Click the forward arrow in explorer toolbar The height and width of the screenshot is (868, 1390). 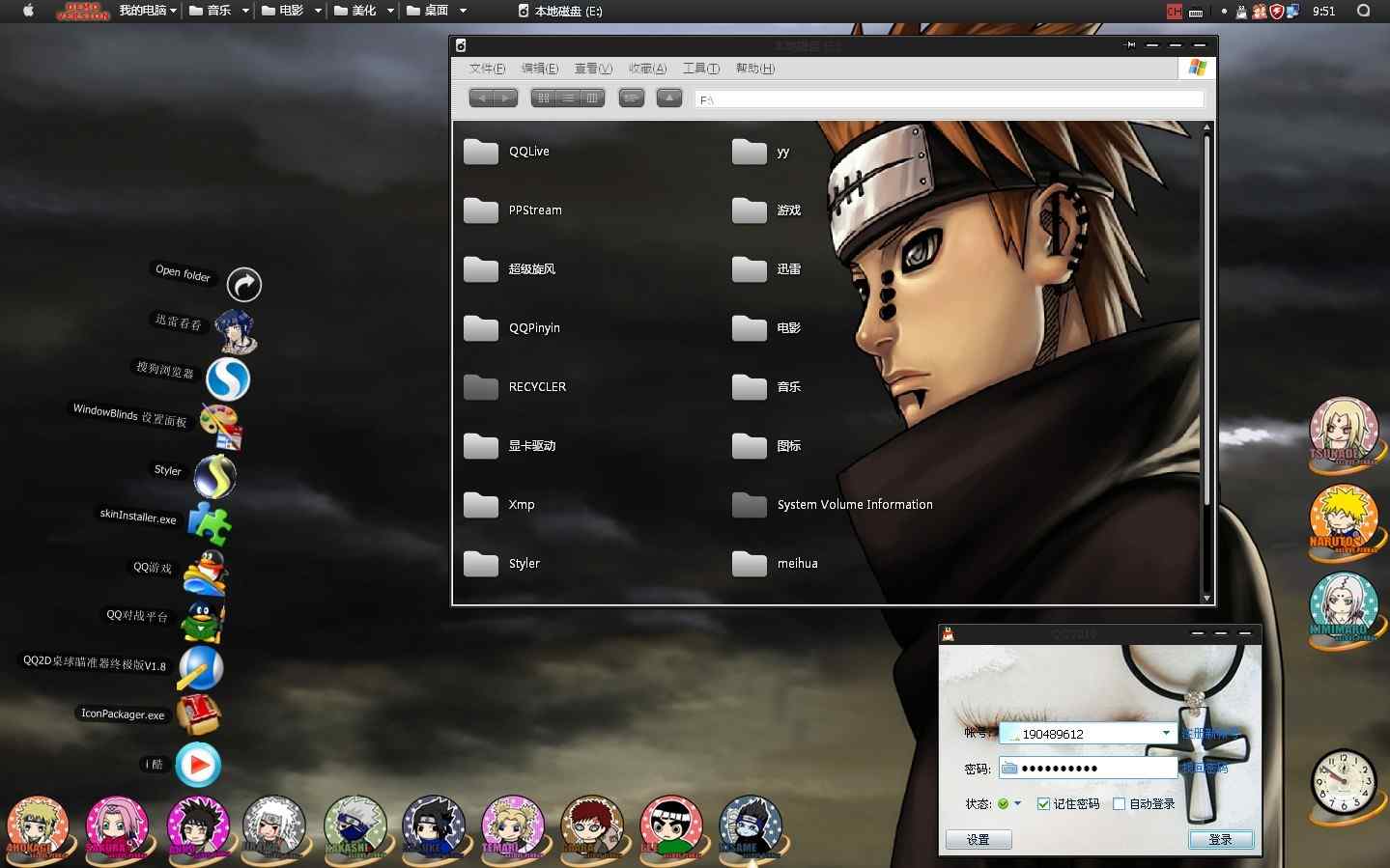pyautogui.click(x=506, y=98)
